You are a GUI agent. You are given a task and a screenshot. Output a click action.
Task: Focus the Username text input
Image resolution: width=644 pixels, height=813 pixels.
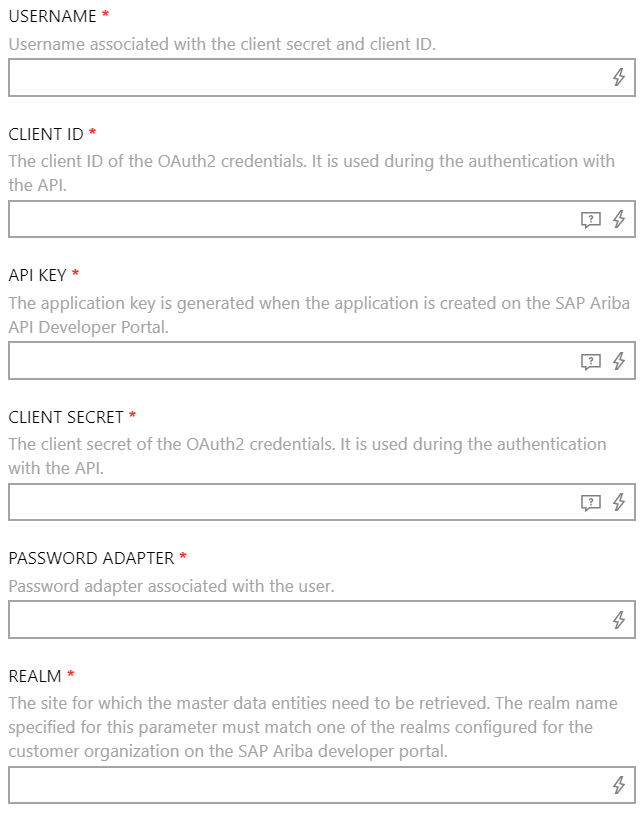pos(300,78)
